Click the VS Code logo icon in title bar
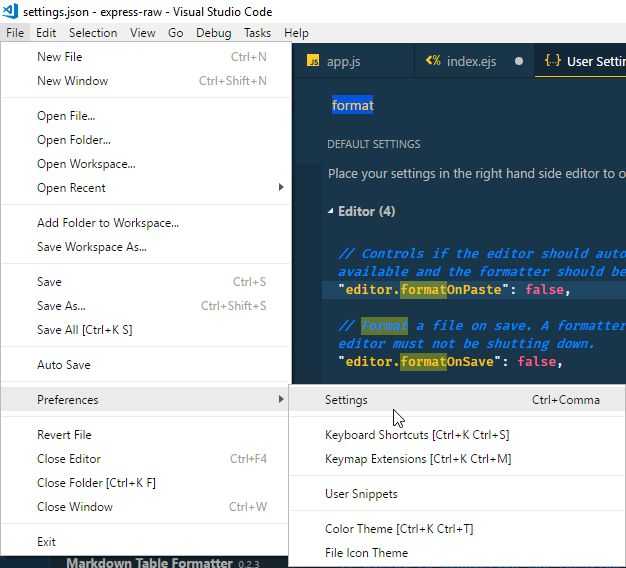 click(11, 11)
